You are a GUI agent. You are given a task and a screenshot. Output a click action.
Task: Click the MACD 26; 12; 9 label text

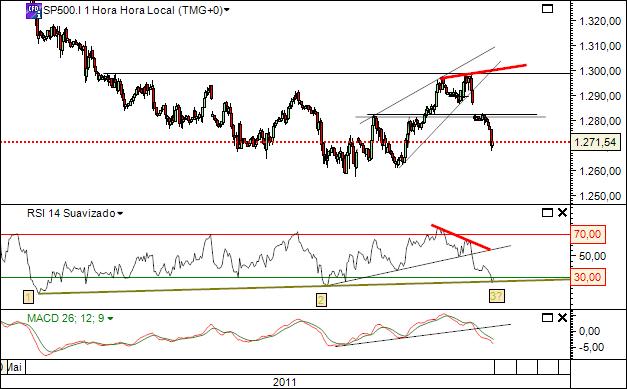tap(66, 318)
